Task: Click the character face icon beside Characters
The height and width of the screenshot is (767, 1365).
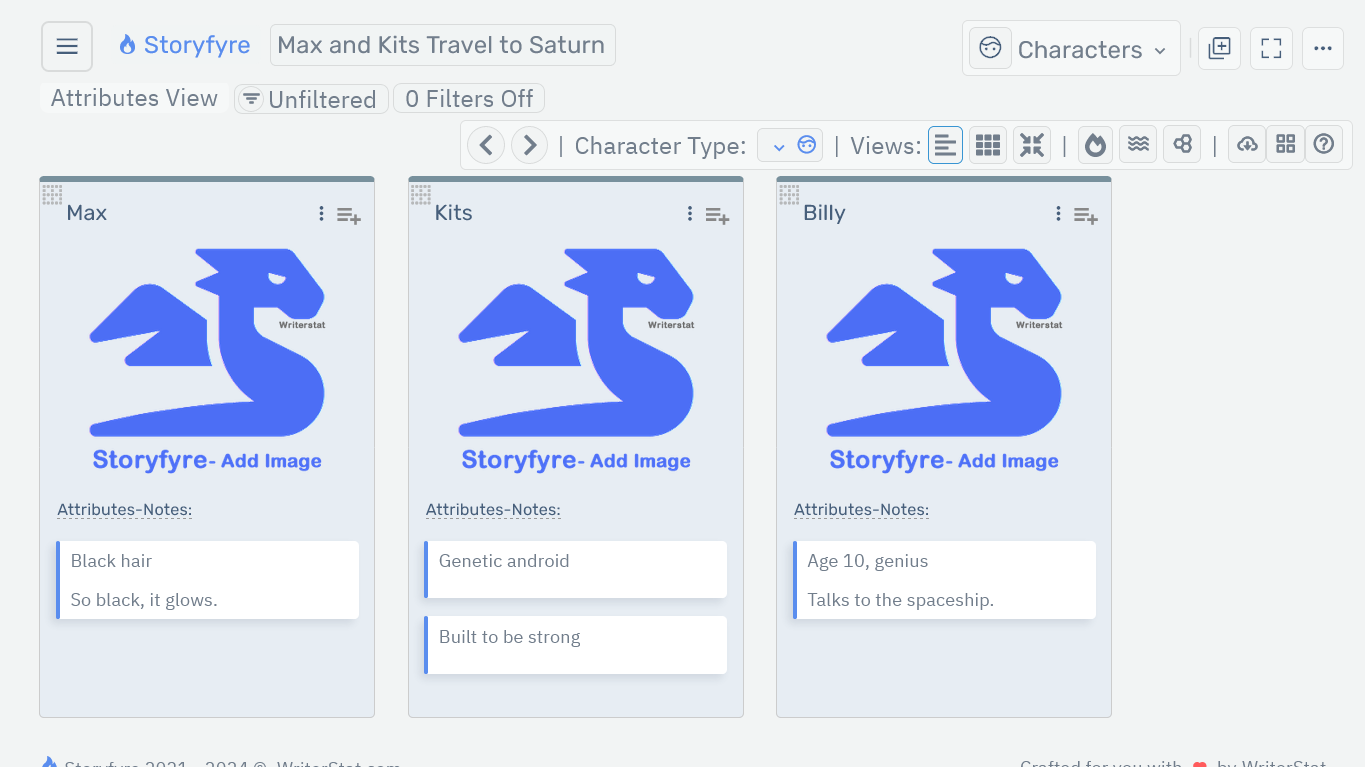Action: click(x=990, y=48)
